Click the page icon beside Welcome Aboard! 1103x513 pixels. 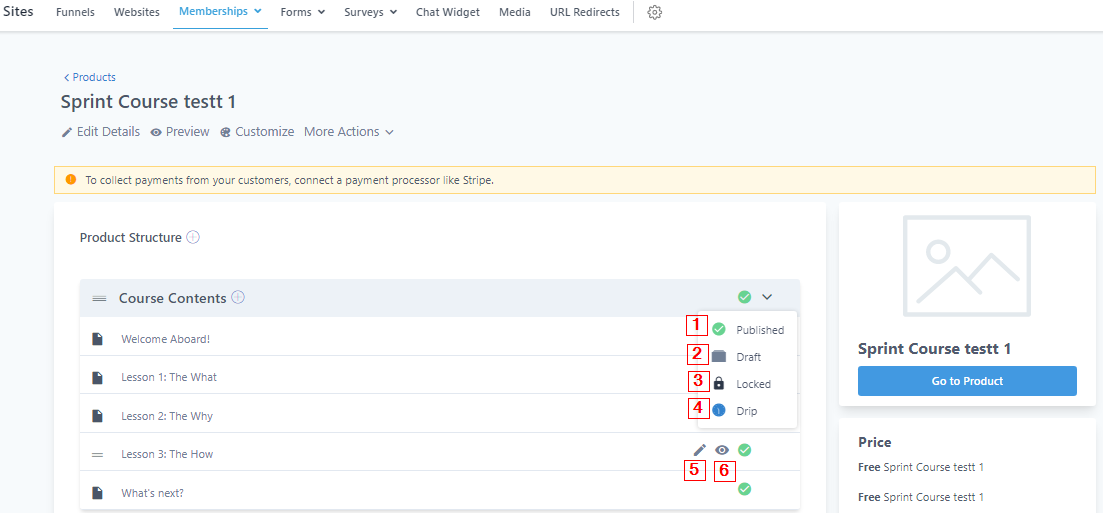tap(98, 339)
